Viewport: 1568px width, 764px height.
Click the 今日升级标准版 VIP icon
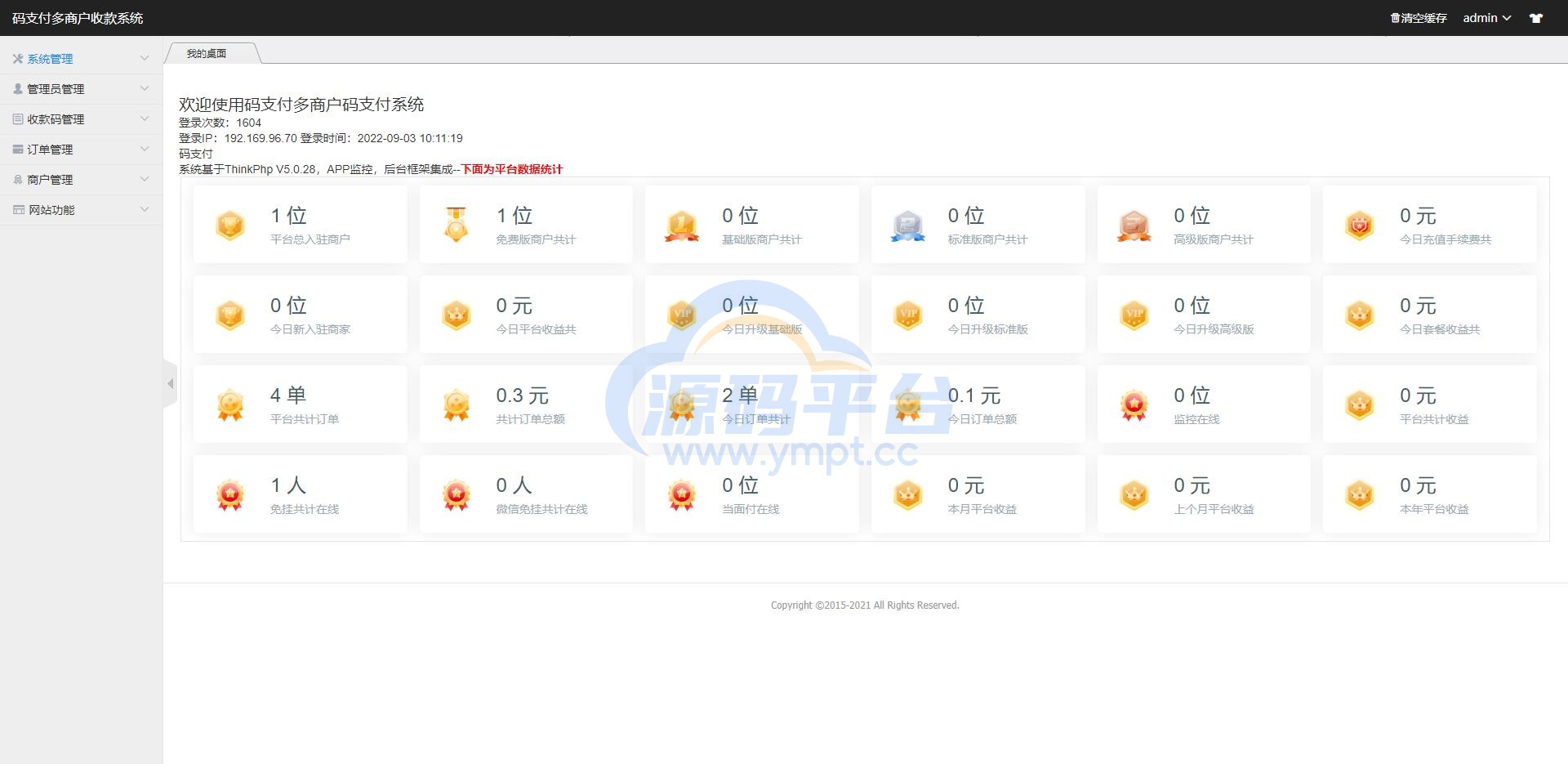click(908, 315)
